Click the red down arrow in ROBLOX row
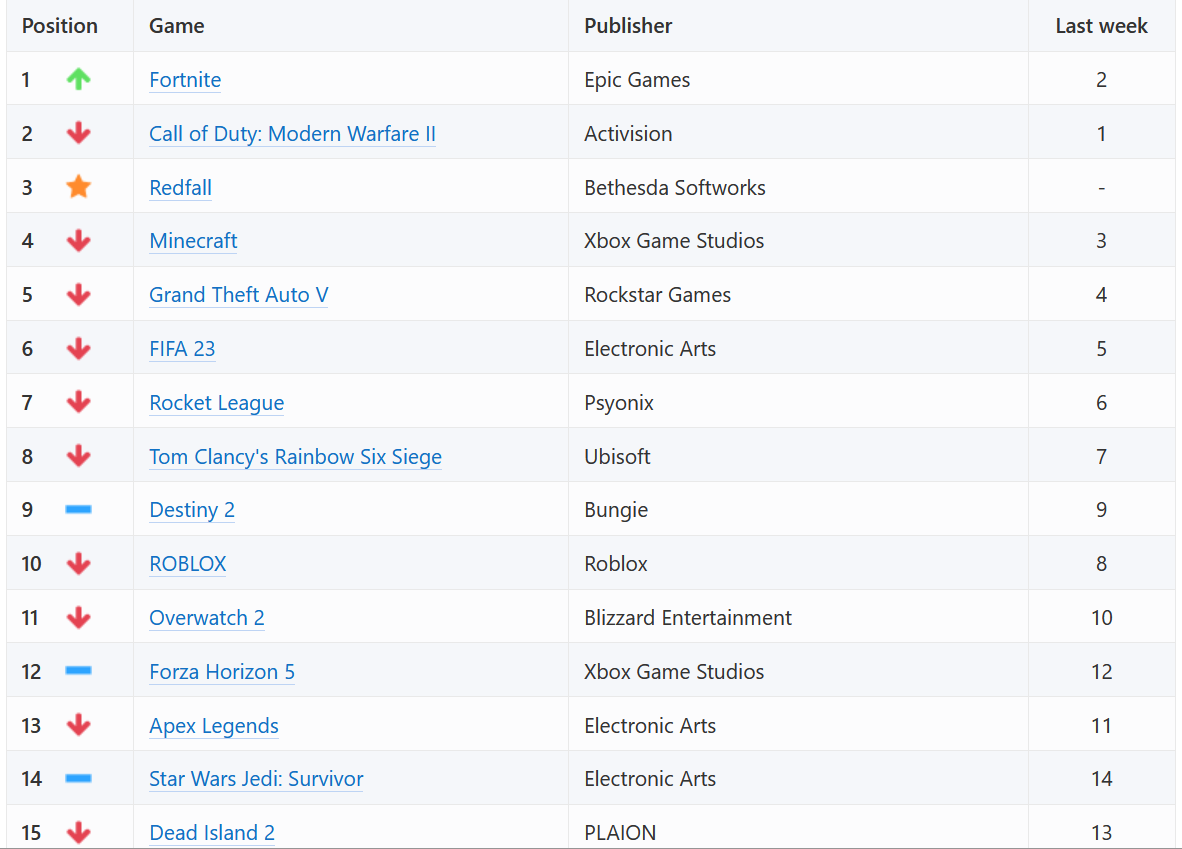1182x849 pixels. click(78, 564)
